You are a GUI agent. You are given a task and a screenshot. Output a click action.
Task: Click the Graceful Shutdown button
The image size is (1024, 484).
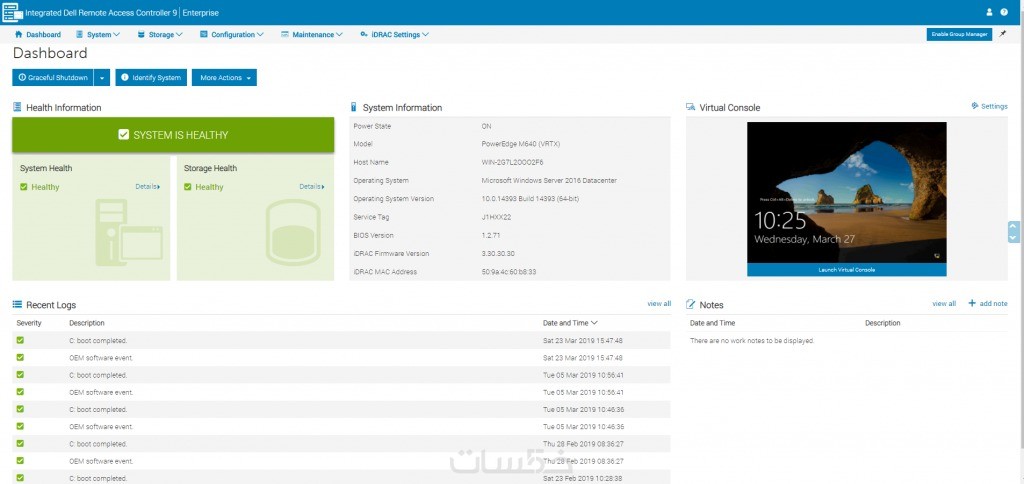click(53, 78)
